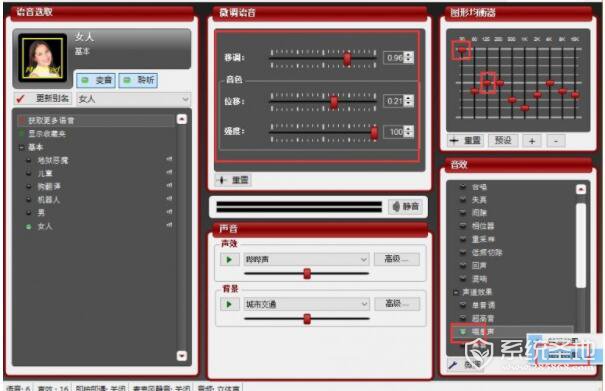Click the 更新别名 update alias button

pos(43,99)
